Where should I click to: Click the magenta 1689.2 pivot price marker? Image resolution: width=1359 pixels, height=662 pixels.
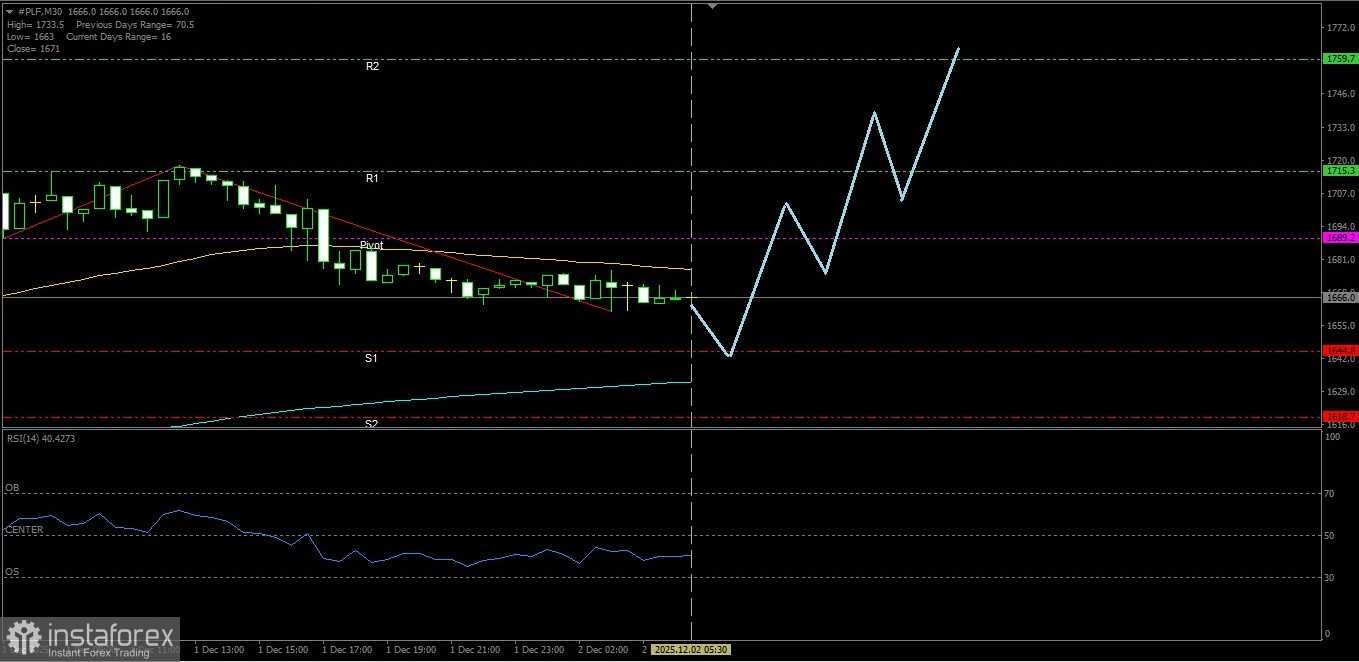1339,238
